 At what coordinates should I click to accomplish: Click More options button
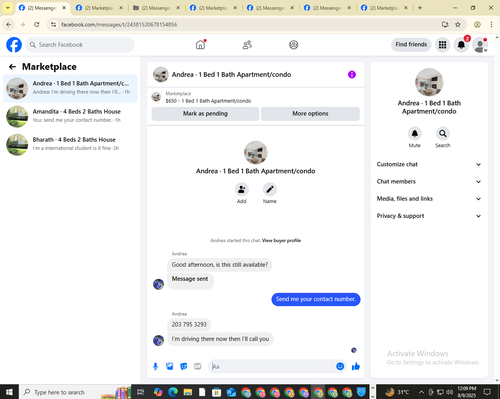point(310,114)
